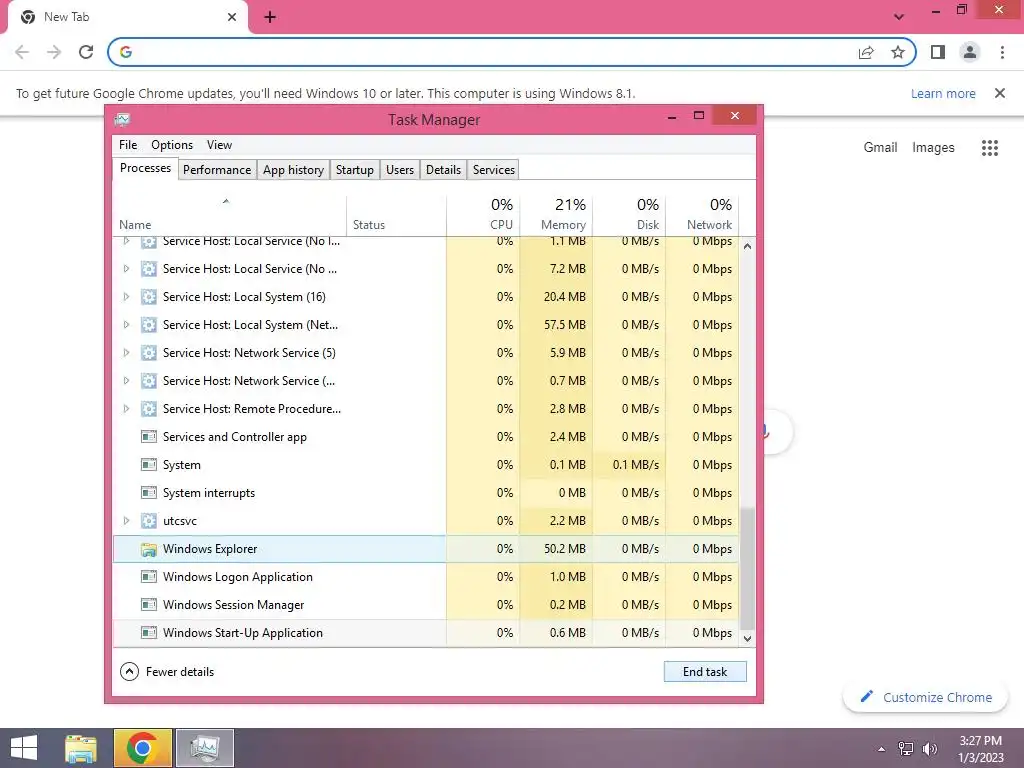Collapse view with Fewer details
Screen dimensions: 1024x768
coord(167,672)
